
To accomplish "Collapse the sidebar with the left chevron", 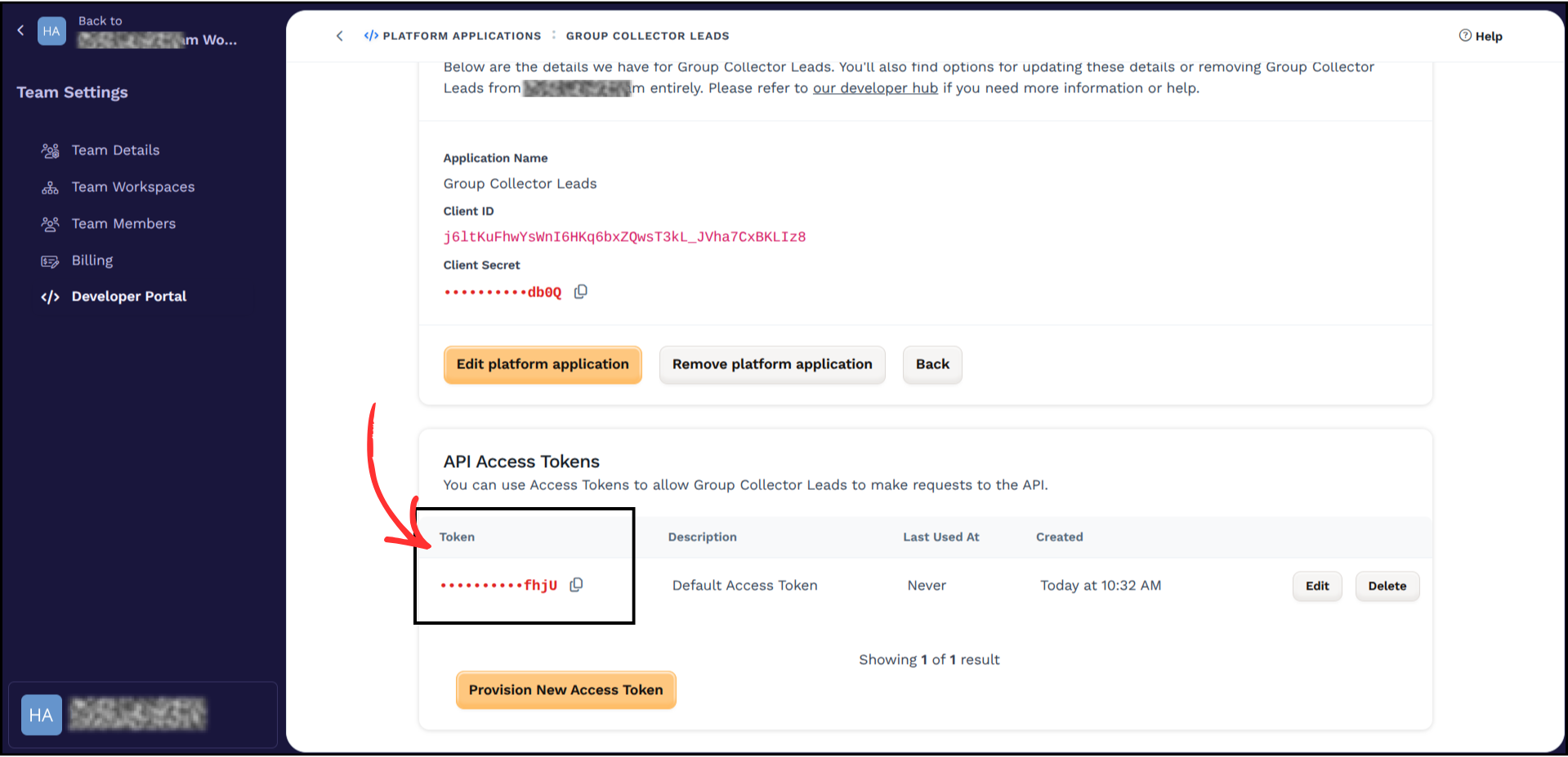I will (20, 29).
